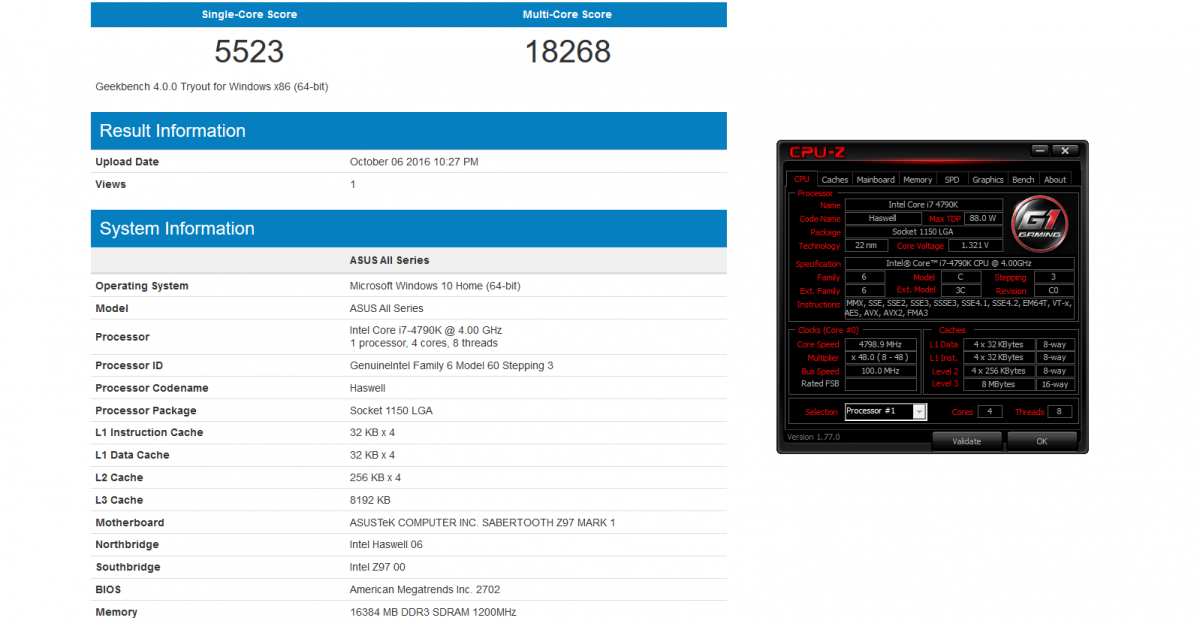Click the 16-way associativity value
Screen dimensions: 1200x627
pyautogui.click(x=1054, y=384)
